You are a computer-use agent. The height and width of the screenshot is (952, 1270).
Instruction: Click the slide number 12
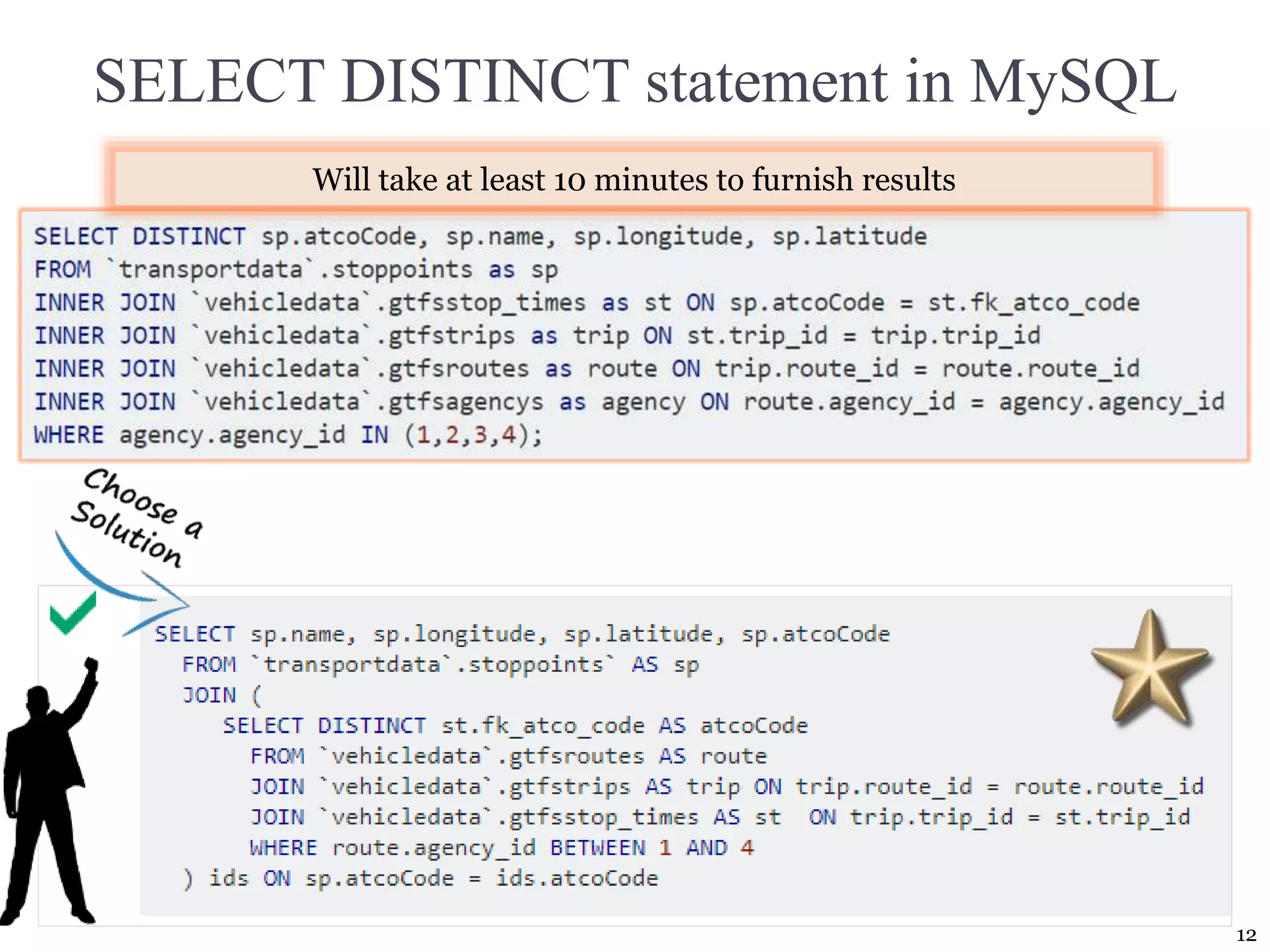(1246, 935)
